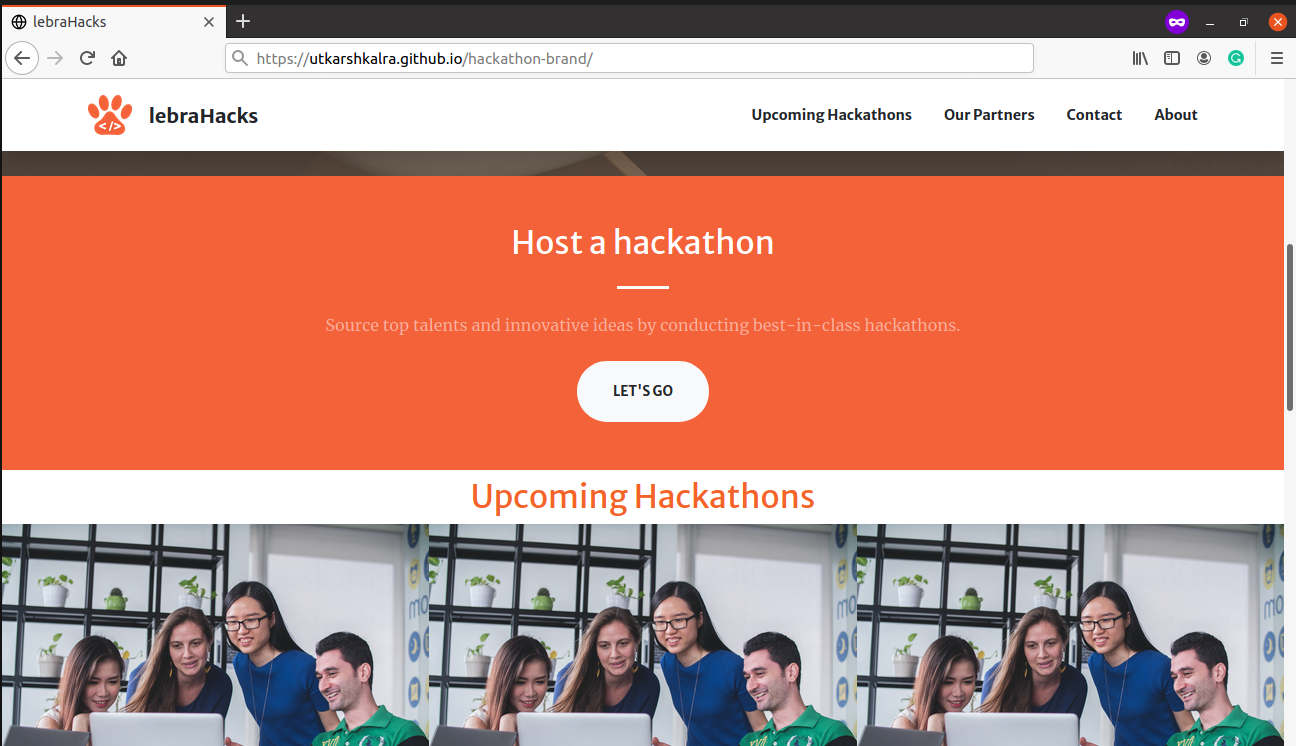Open a new tab with plus button

[x=243, y=21]
